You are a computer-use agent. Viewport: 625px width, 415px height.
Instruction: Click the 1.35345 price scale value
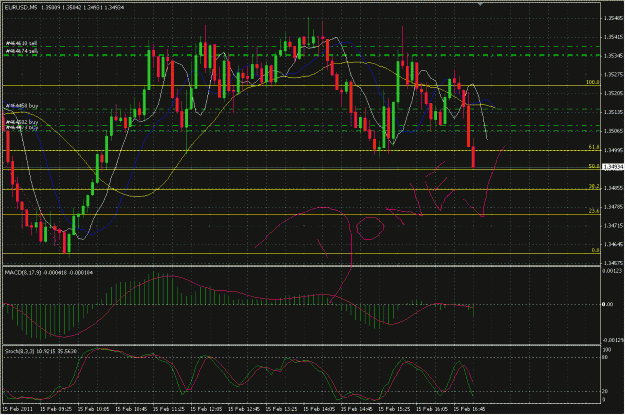(613, 56)
